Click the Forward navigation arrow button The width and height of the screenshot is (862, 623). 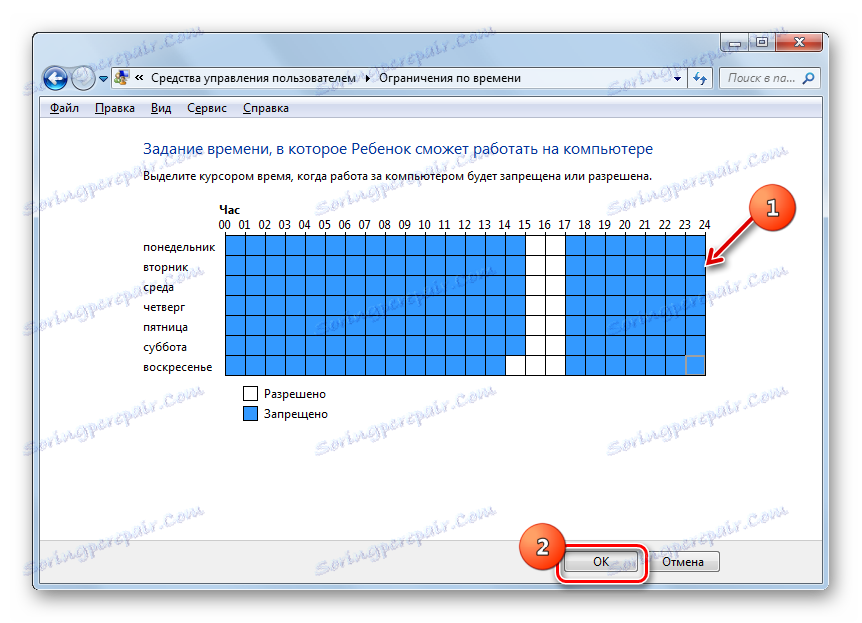(x=83, y=79)
